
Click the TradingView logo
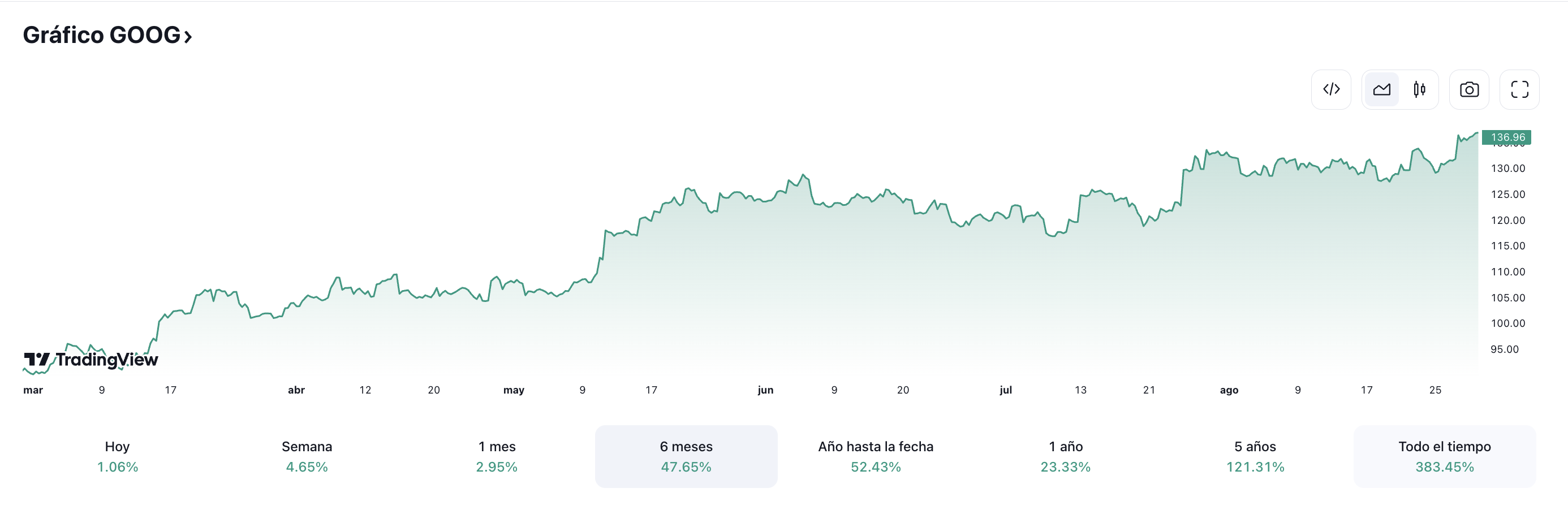tap(91, 360)
